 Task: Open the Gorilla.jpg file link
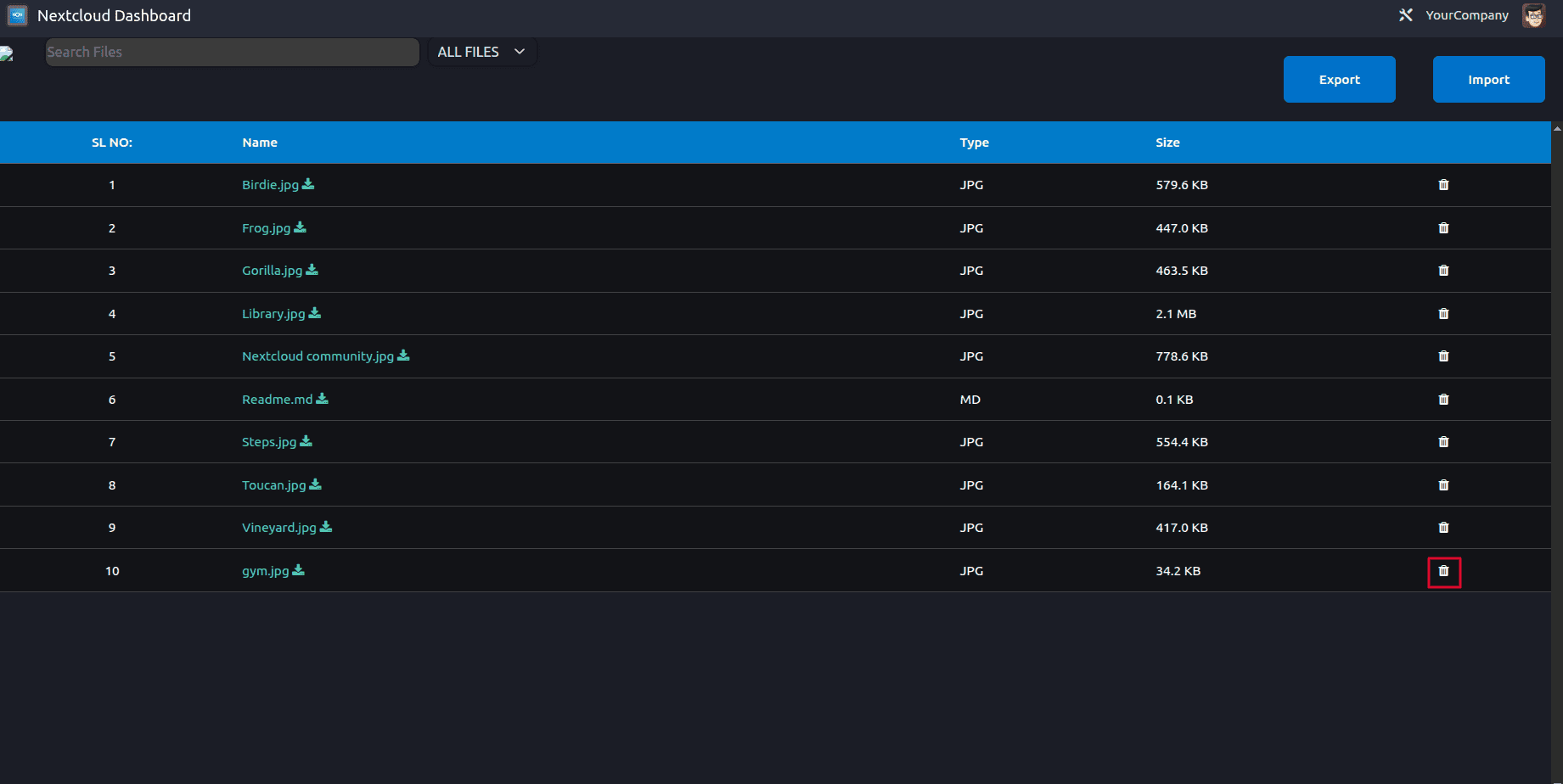tap(272, 271)
